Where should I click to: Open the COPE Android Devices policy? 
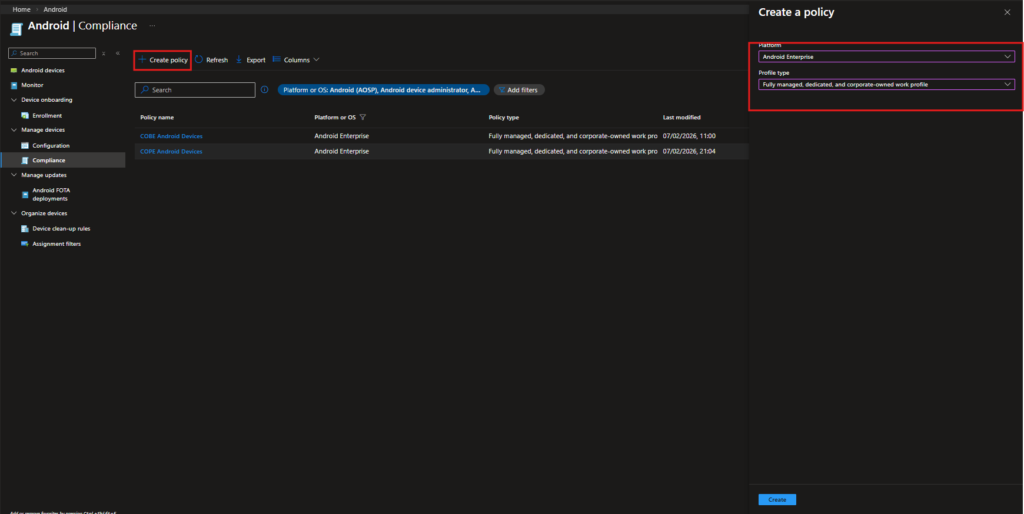(x=171, y=151)
